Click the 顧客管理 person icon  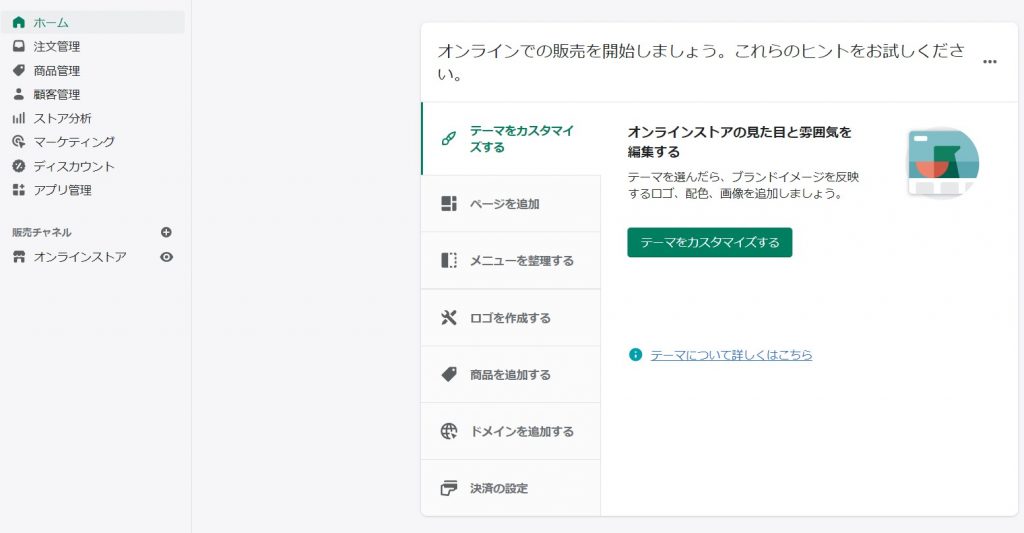coord(19,94)
